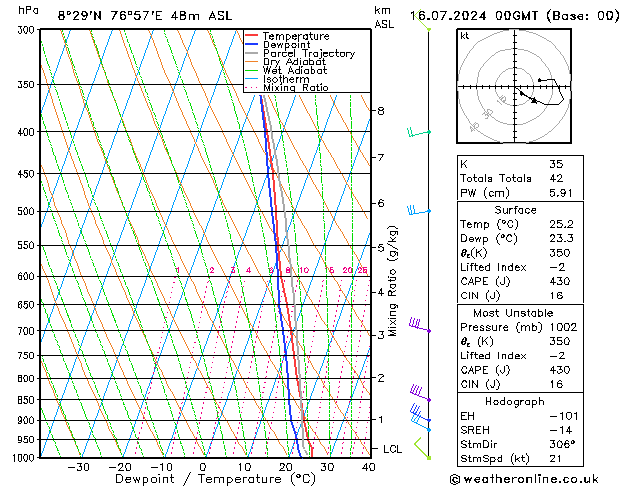Click the Surface section heading
The width and height of the screenshot is (629, 486).
point(515,210)
